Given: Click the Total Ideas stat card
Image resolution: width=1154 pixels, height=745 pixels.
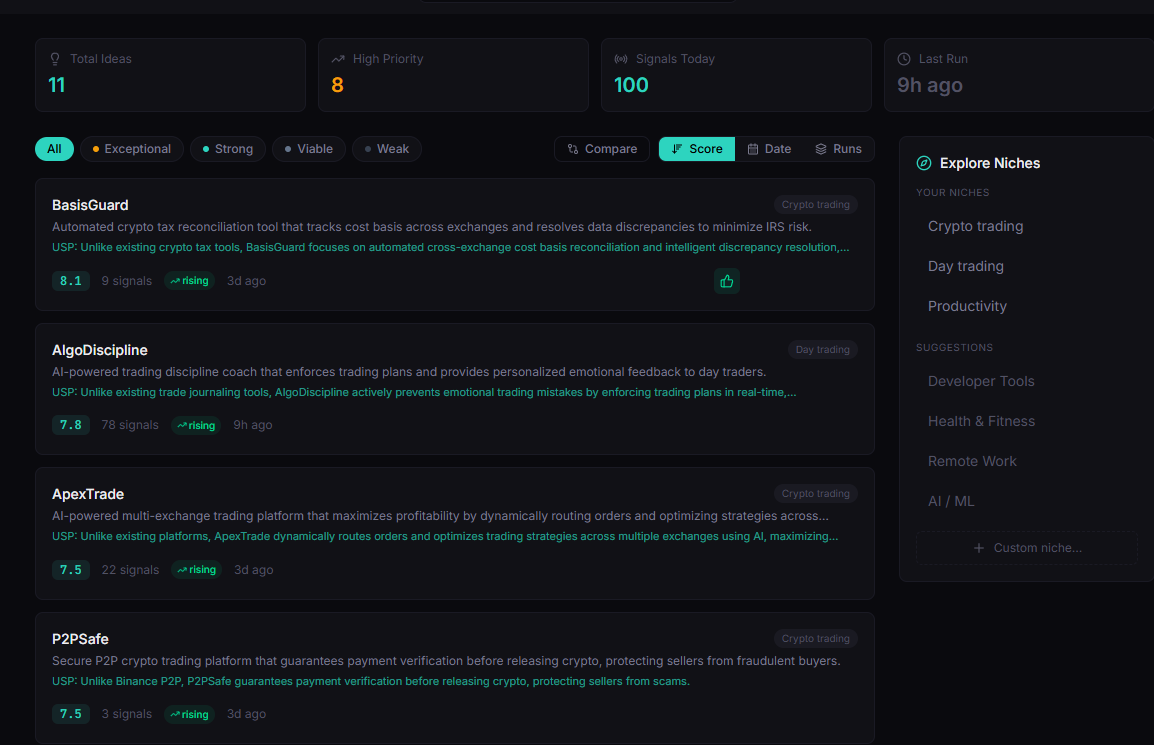Looking at the screenshot, I should point(170,75).
